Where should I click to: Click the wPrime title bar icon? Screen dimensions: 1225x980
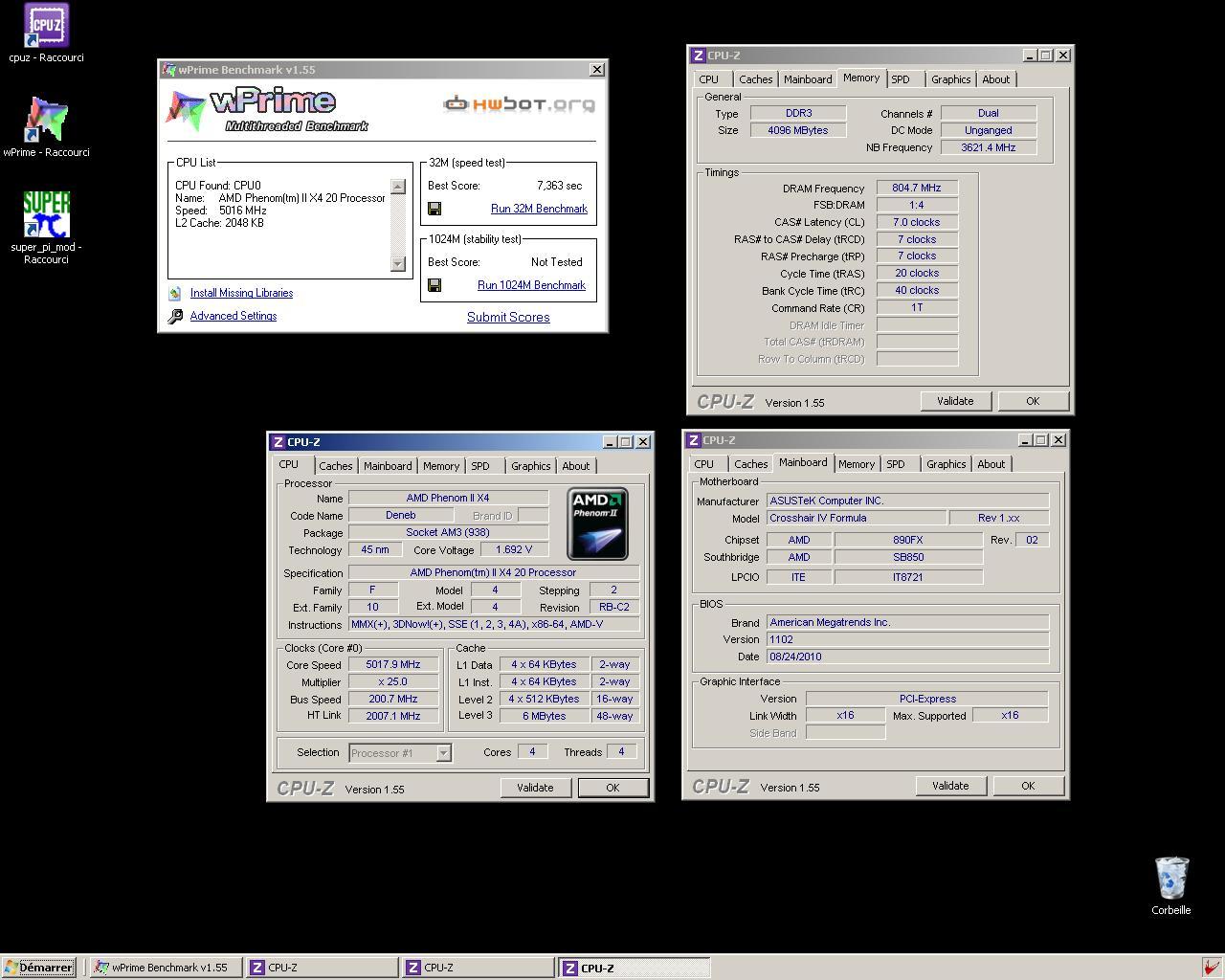point(169,70)
